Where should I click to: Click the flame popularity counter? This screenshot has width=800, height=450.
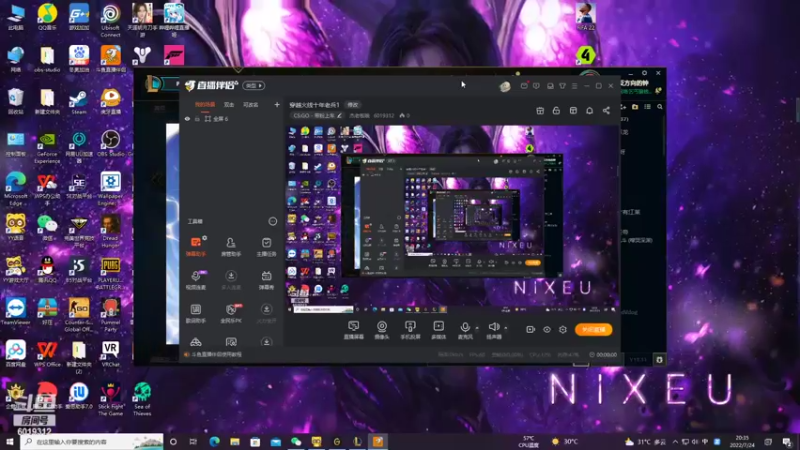pos(405,116)
